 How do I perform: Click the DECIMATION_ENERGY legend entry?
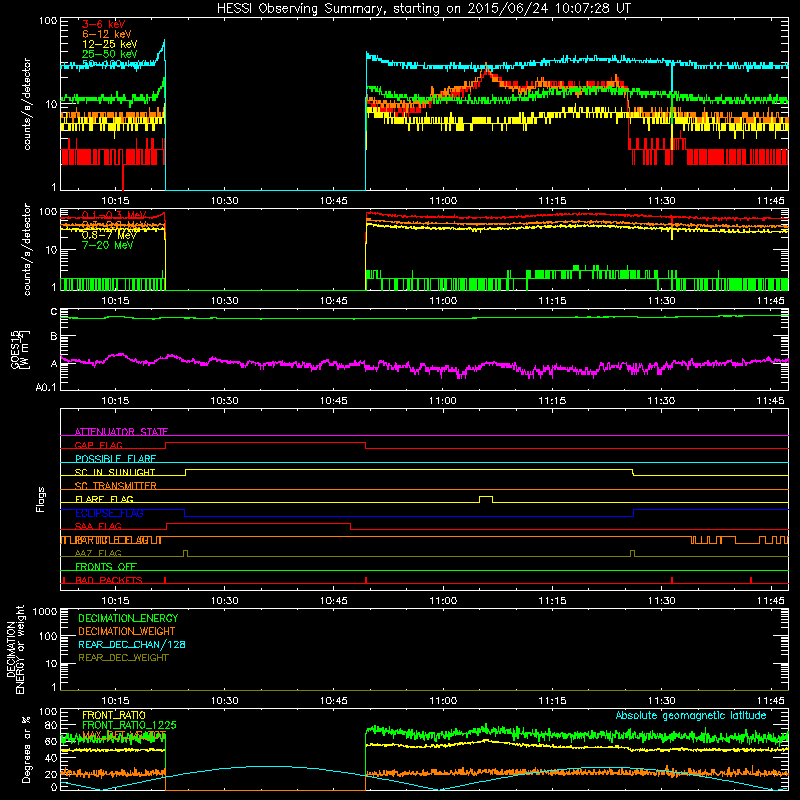click(128, 618)
